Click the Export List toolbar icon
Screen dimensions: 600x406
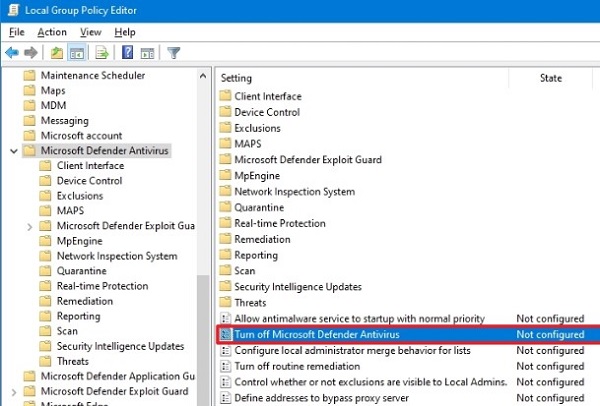pyautogui.click(x=102, y=53)
